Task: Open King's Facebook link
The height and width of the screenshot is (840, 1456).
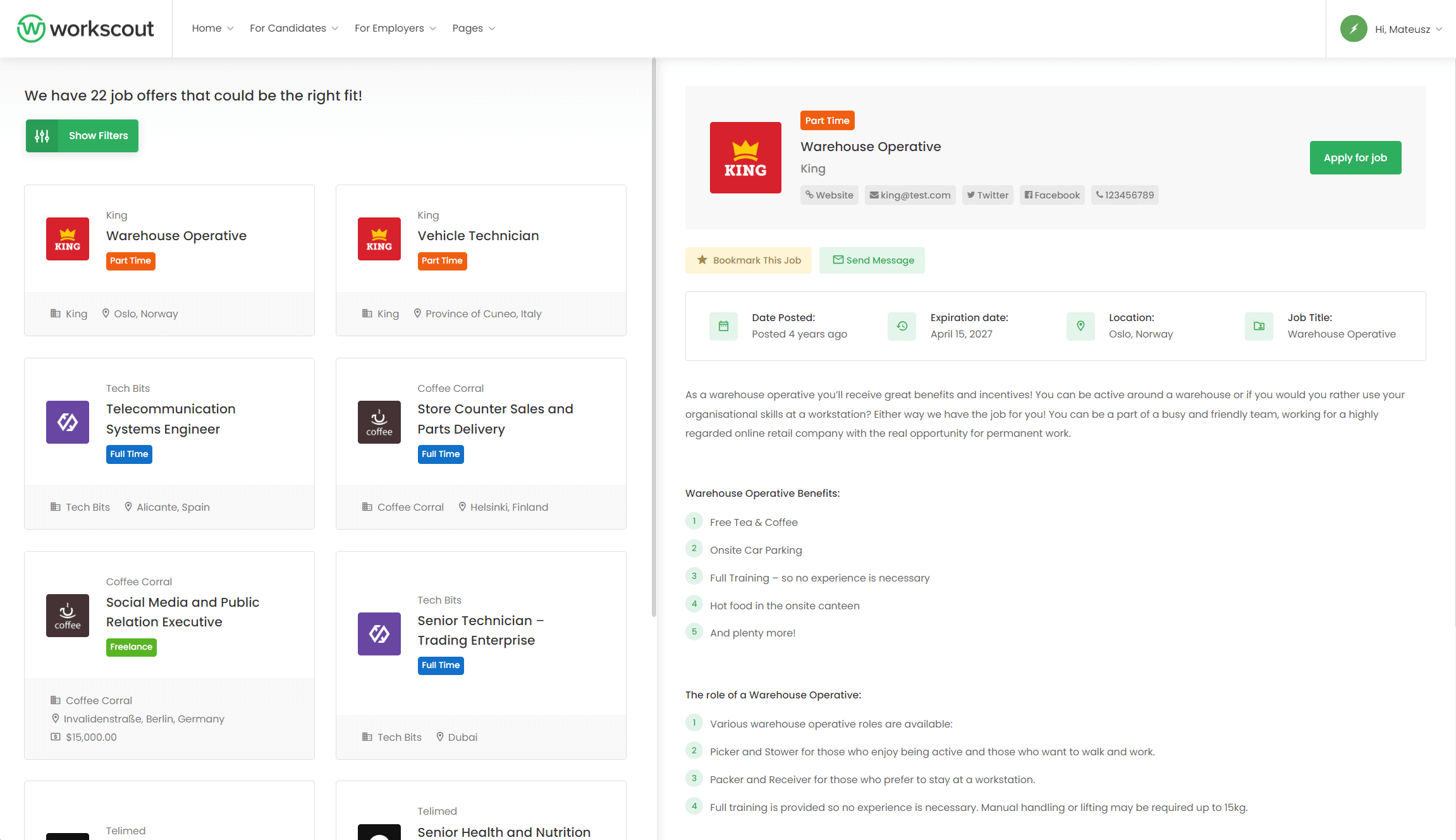Action: click(1052, 195)
